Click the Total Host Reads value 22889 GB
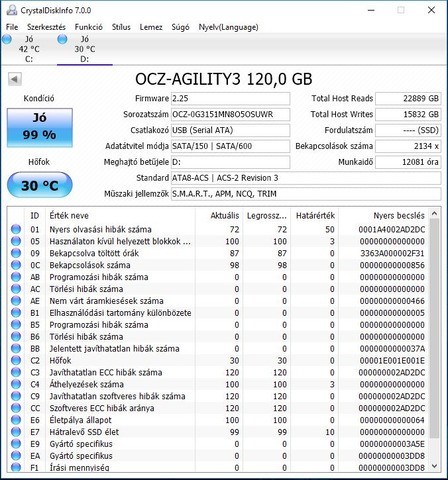Viewport: 448px width, 480px height. point(408,98)
